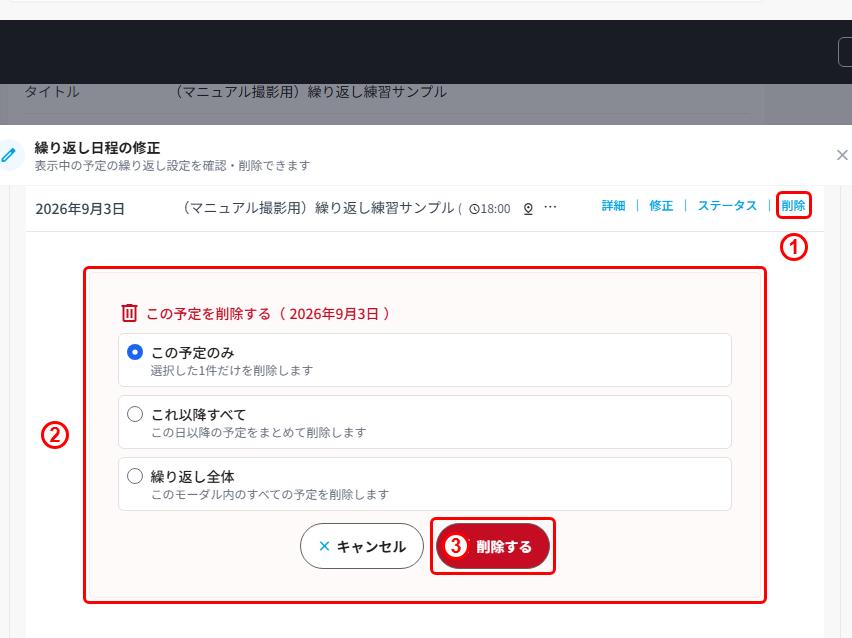The width and height of the screenshot is (852, 638).
Task: Click the description この日以降の予定をまとめて削除します
Action: coord(259,433)
